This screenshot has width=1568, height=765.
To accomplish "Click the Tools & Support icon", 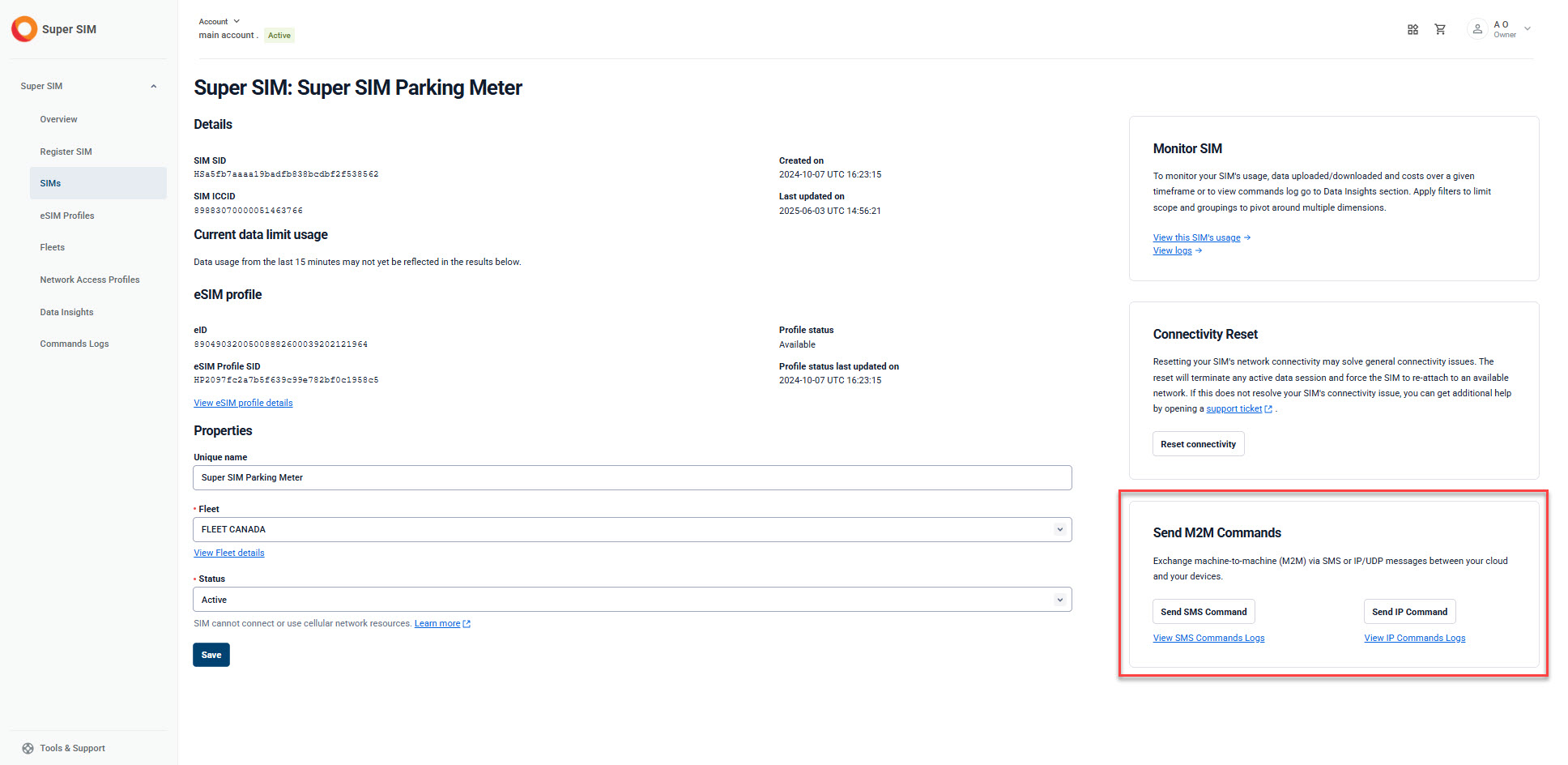I will pyautogui.click(x=28, y=748).
